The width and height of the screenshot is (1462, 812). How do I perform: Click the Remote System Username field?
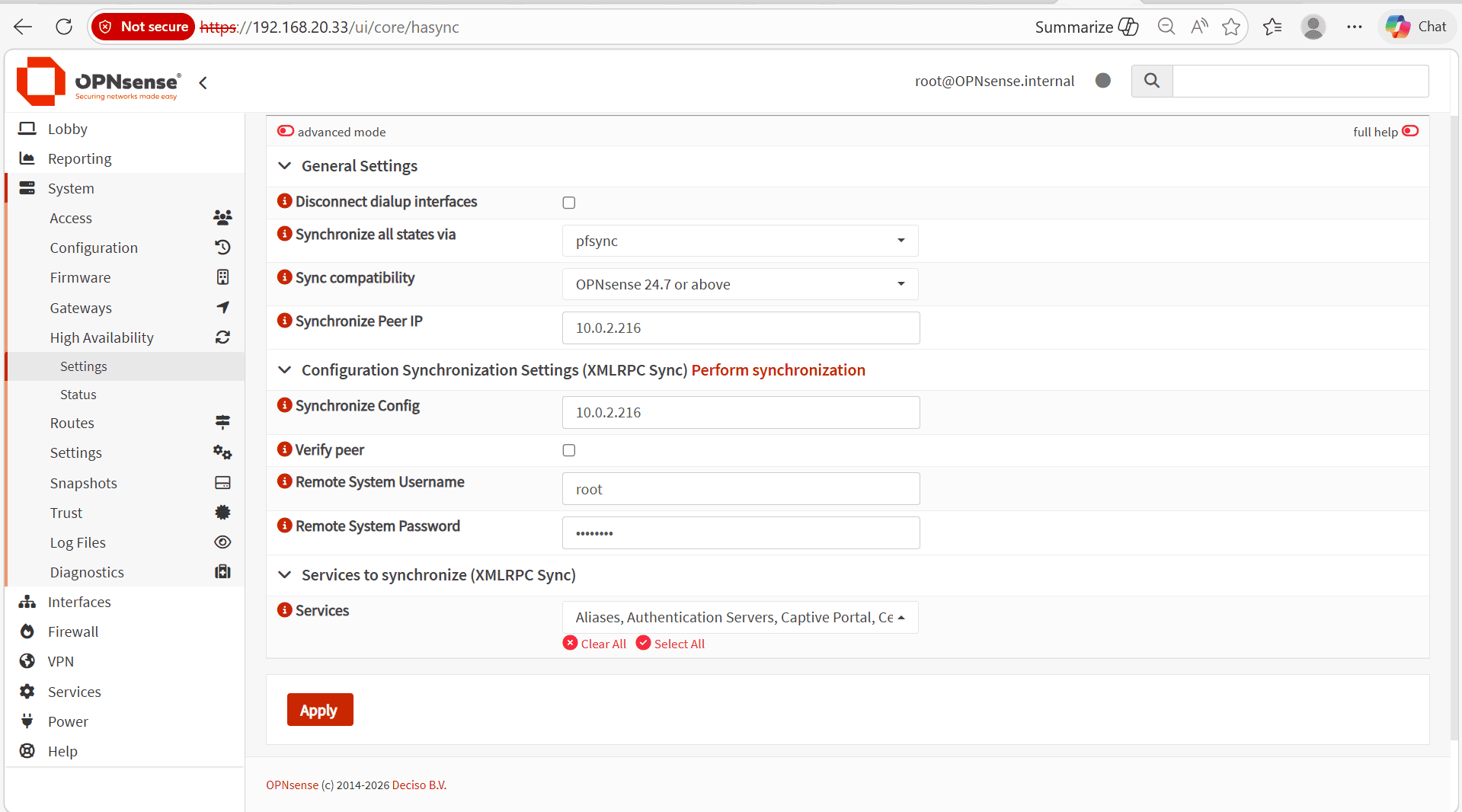coord(741,489)
